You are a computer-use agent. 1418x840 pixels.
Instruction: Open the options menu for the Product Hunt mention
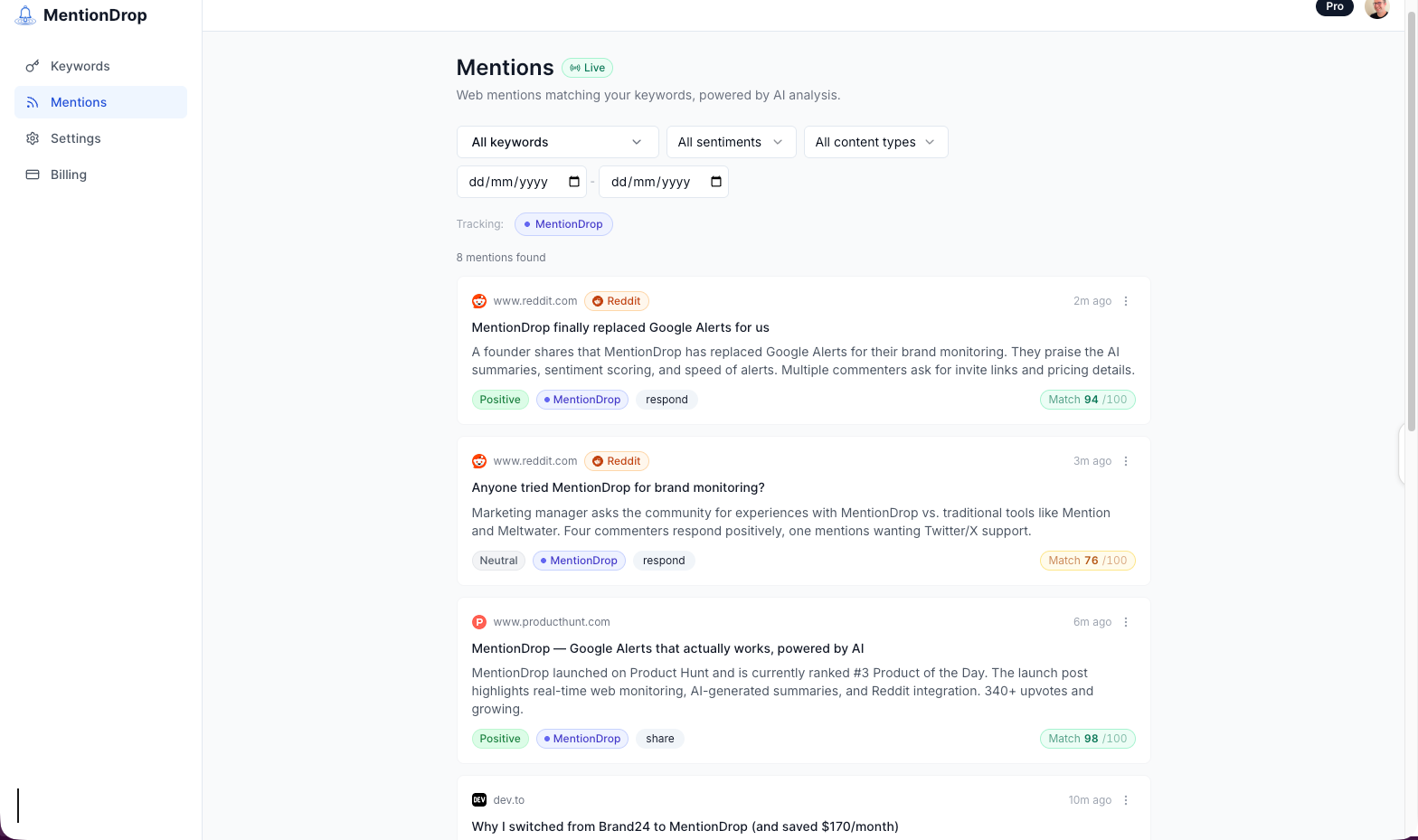click(x=1126, y=622)
